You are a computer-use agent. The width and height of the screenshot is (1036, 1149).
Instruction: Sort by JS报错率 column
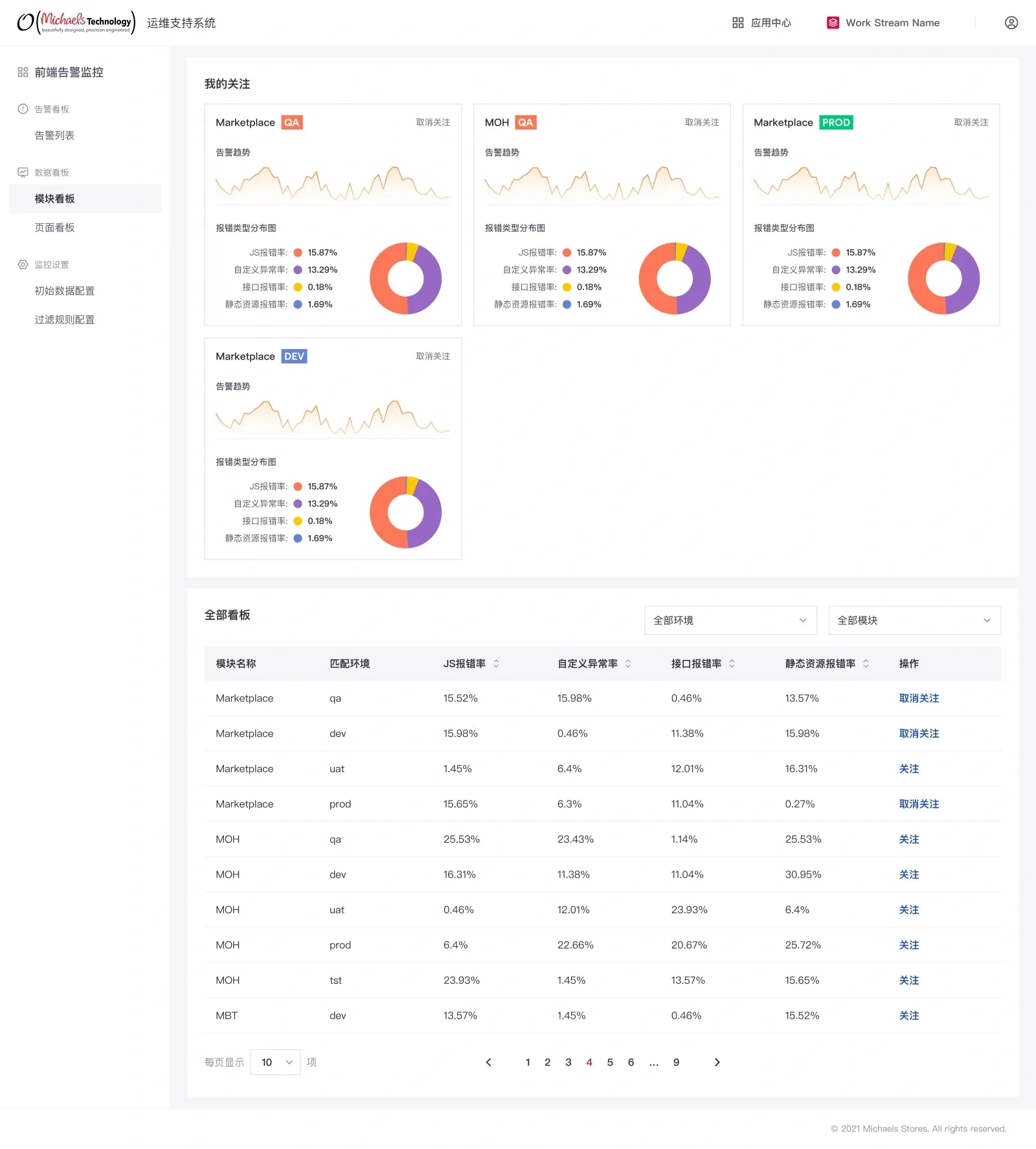click(x=496, y=663)
